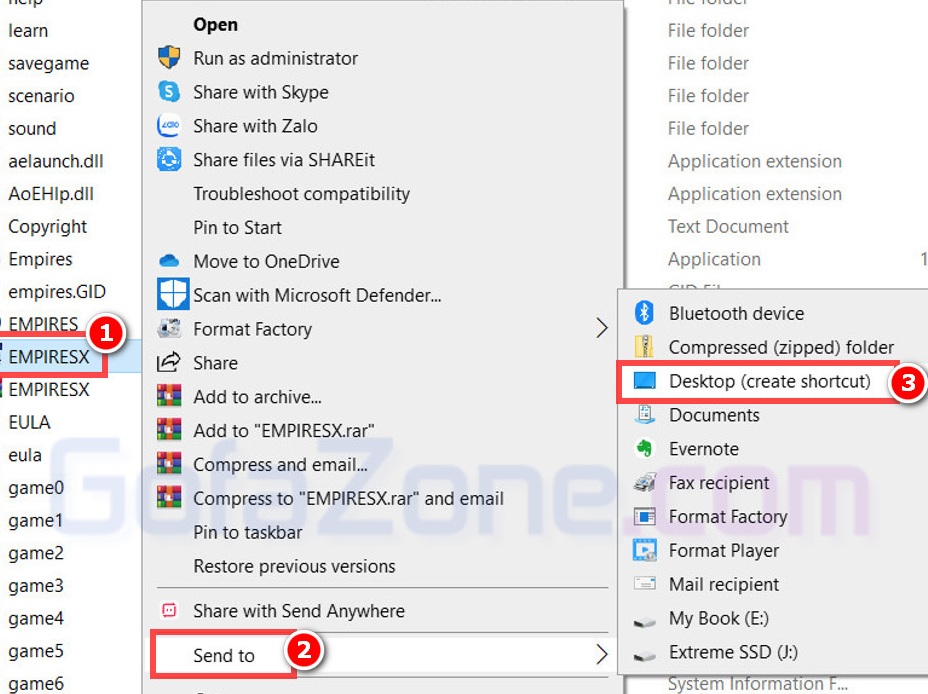Select the savegame folder in file list

[x=48, y=63]
